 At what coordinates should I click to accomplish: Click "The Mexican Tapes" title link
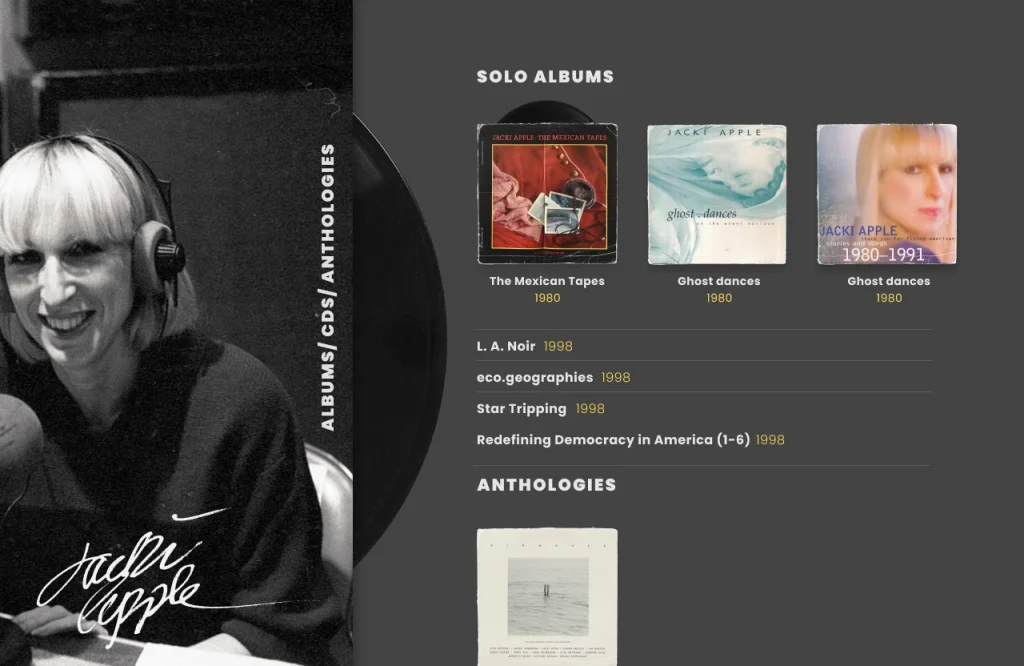547,281
